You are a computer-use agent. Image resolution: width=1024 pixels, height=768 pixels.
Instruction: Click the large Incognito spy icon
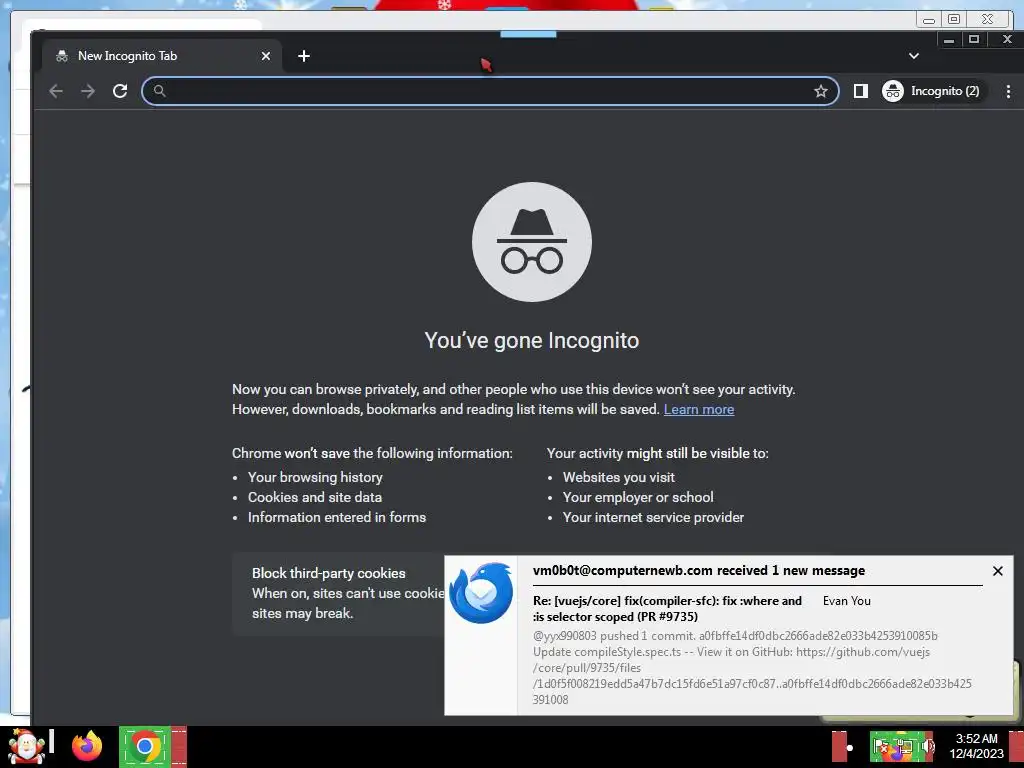[532, 242]
